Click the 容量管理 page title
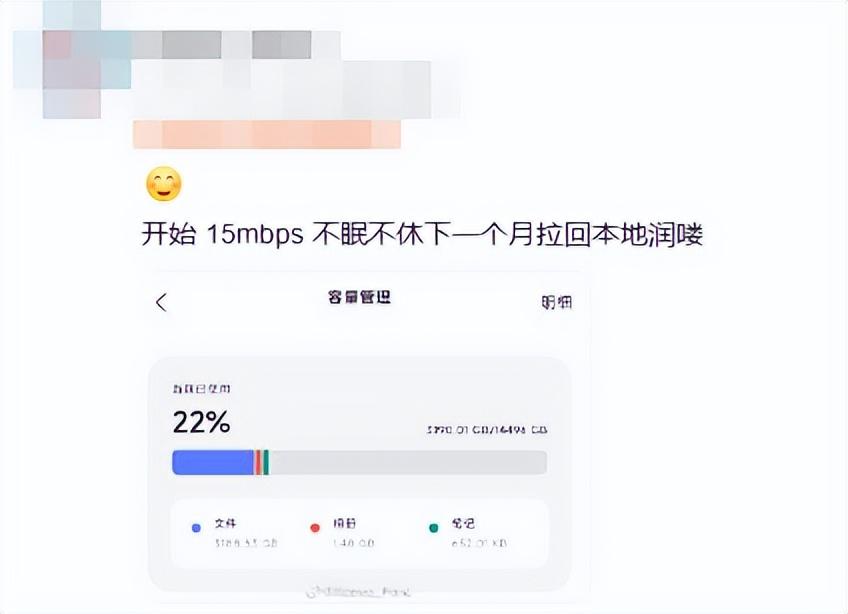848x614 pixels. point(359,297)
